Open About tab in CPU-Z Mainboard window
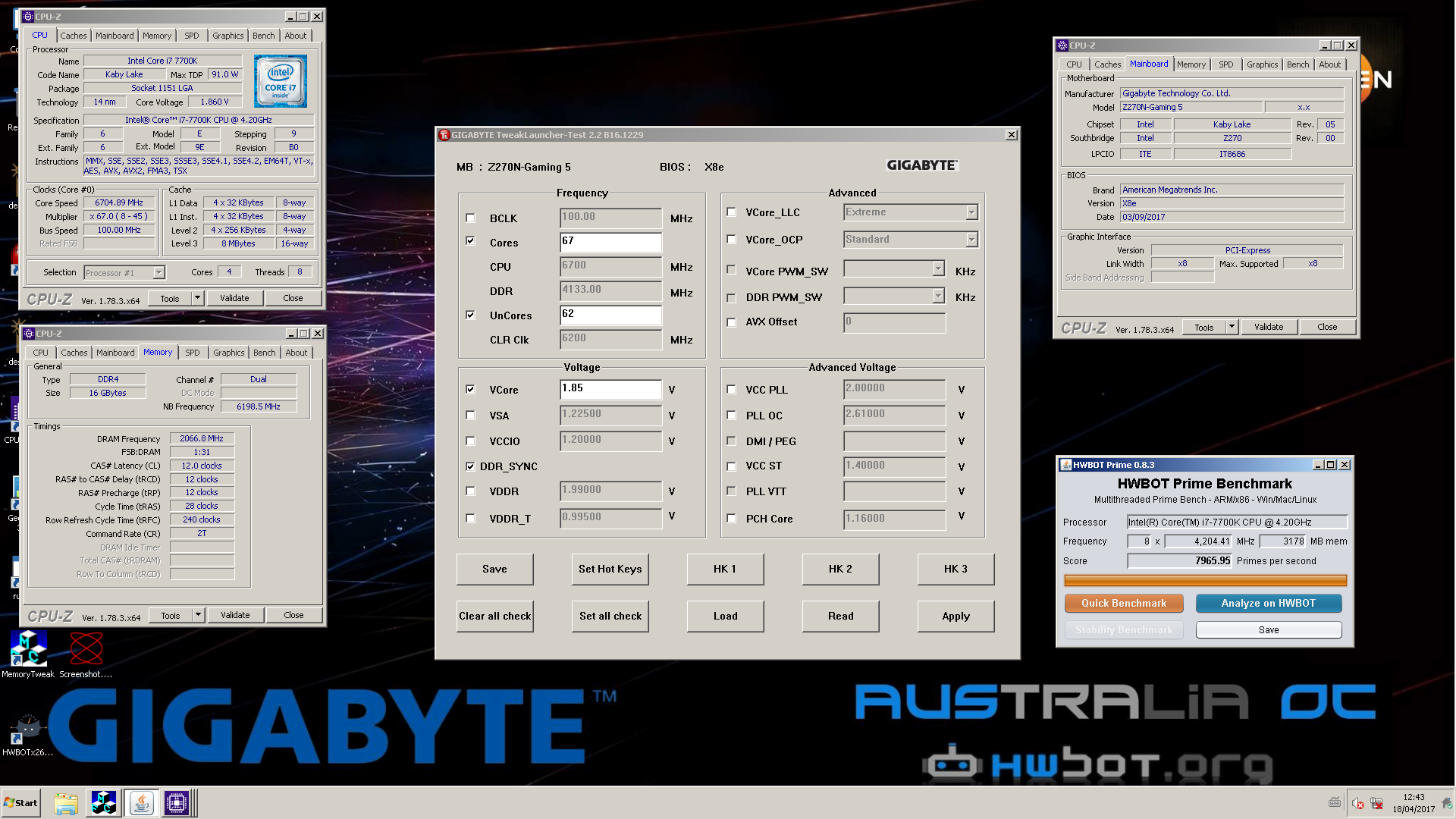 [1329, 64]
